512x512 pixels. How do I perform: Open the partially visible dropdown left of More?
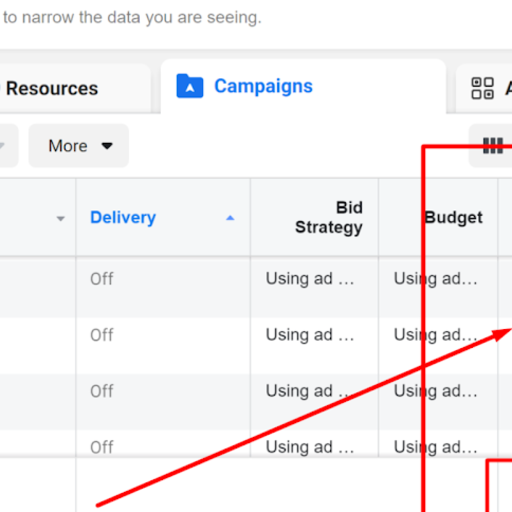point(7,146)
